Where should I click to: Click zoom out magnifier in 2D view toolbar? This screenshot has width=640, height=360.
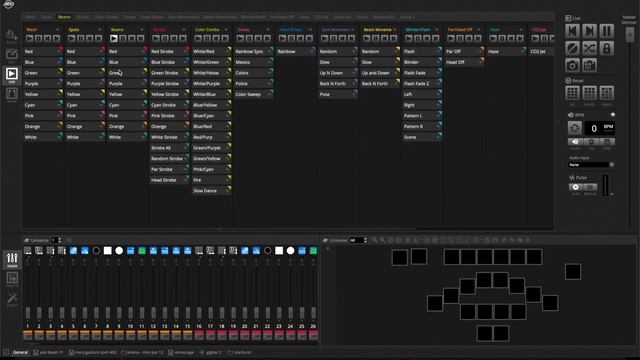pos(383,240)
